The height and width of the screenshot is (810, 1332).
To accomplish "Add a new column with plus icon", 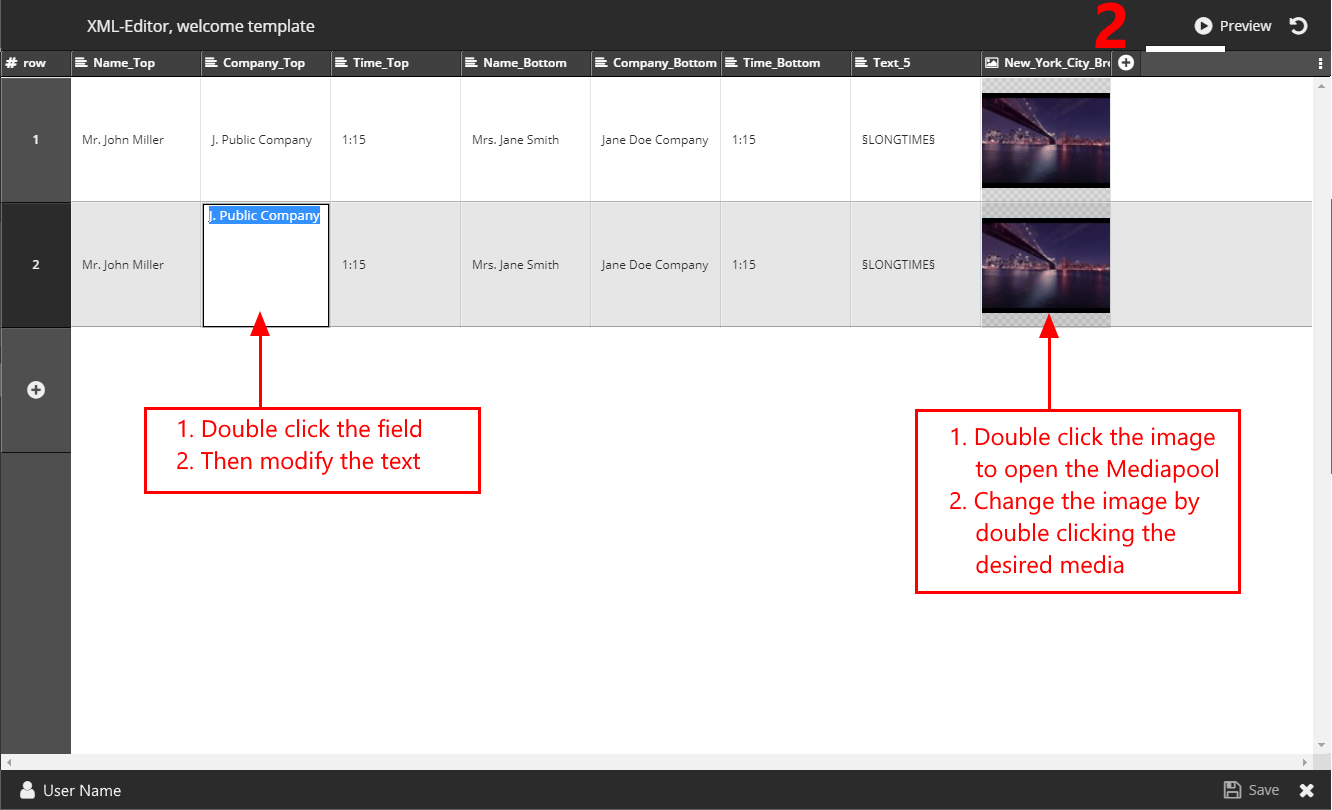I will [x=1126, y=63].
